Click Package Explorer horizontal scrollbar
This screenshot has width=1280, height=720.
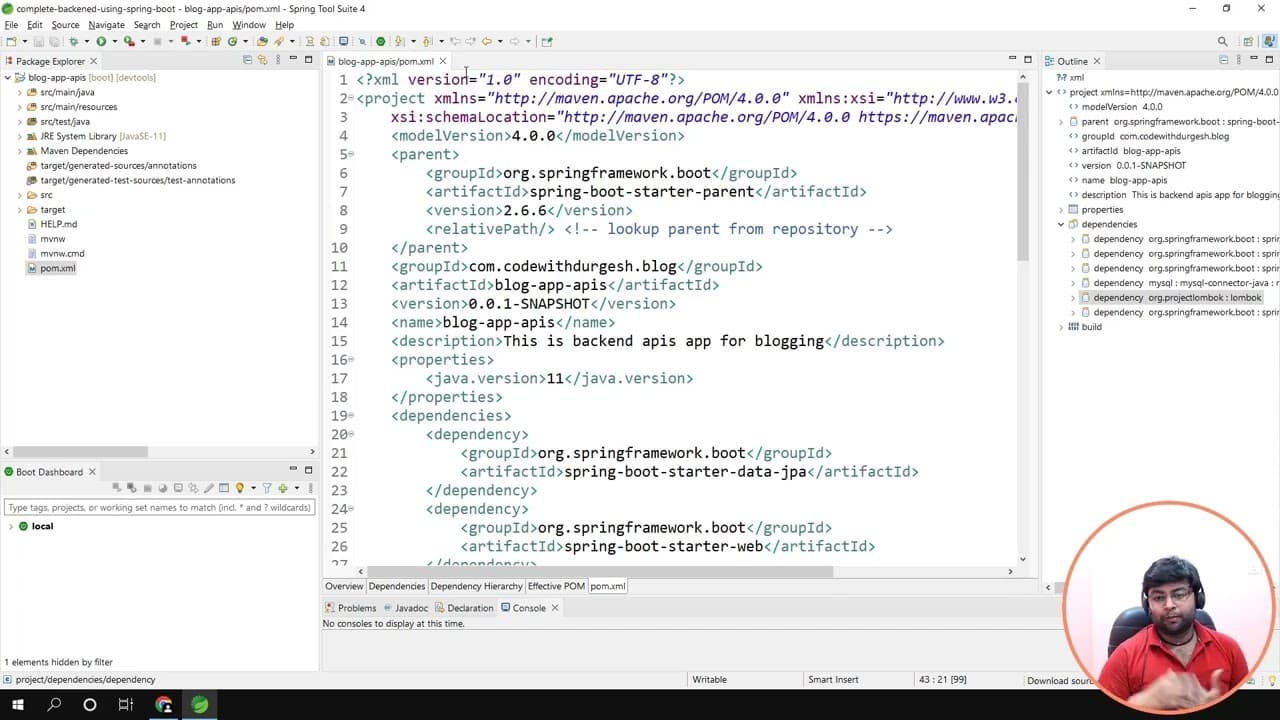80,452
